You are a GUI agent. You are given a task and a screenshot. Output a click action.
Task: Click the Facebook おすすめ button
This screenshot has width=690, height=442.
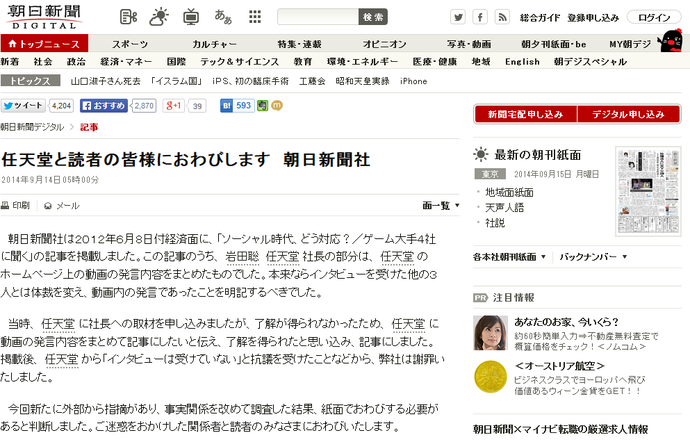pyautogui.click(x=104, y=106)
